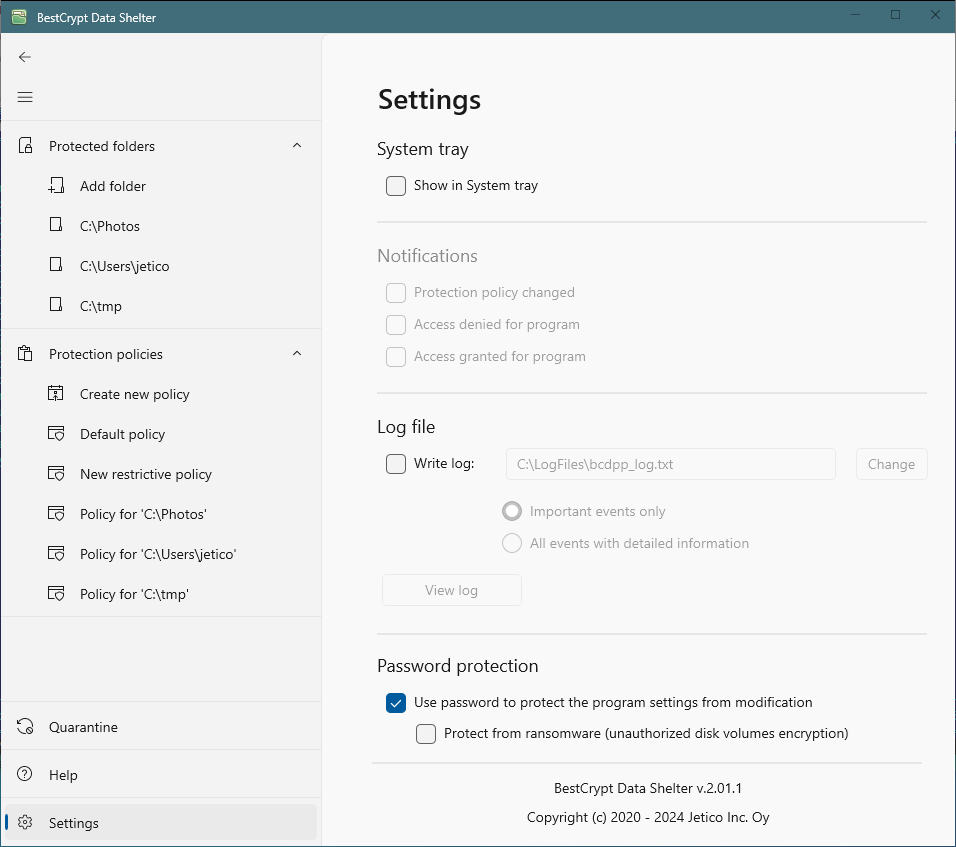
Task: Click the Add folder icon
Action: click(x=56, y=185)
